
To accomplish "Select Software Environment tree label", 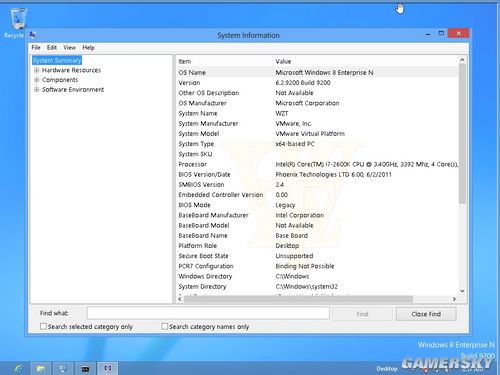I will [x=73, y=90].
